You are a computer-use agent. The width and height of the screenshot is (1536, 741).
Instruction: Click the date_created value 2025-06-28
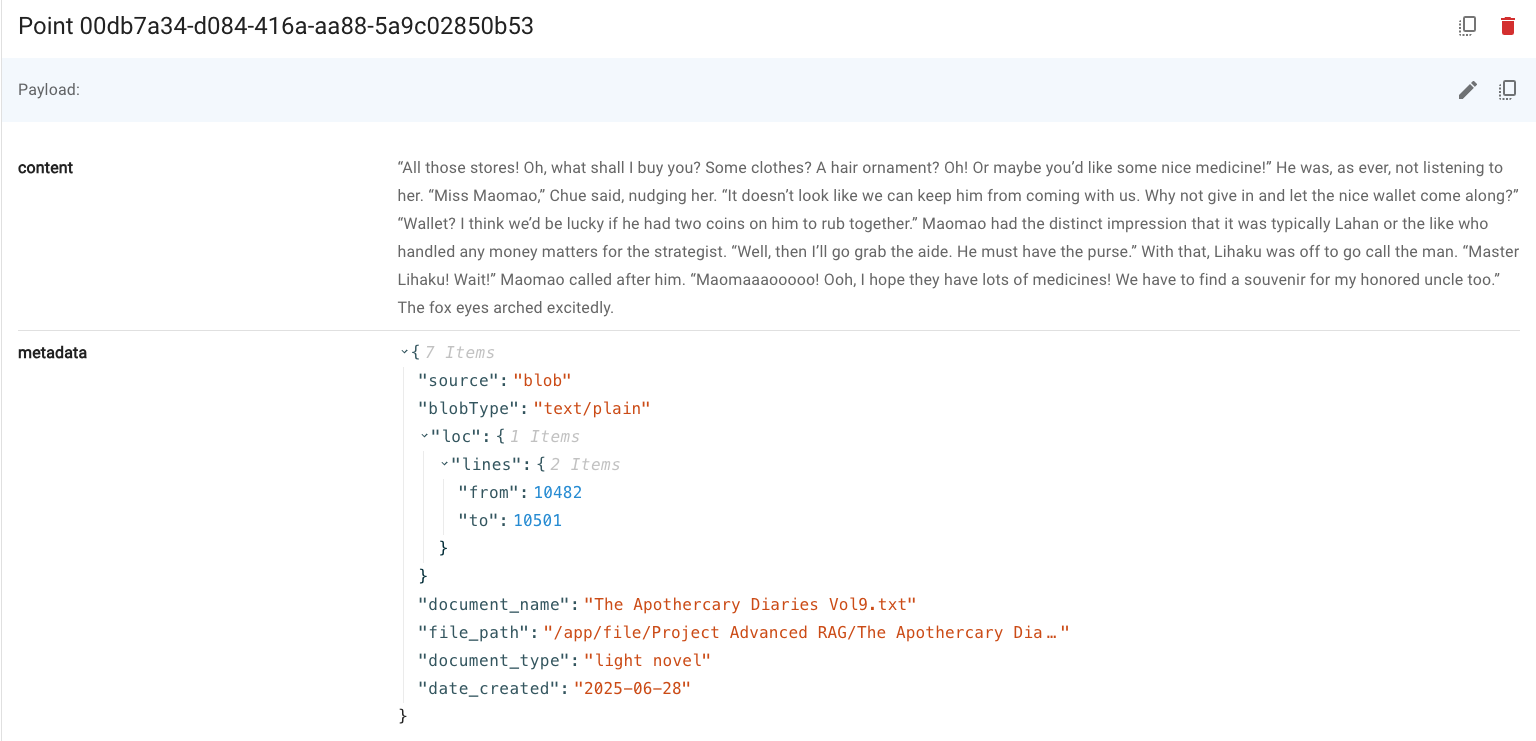[632, 688]
